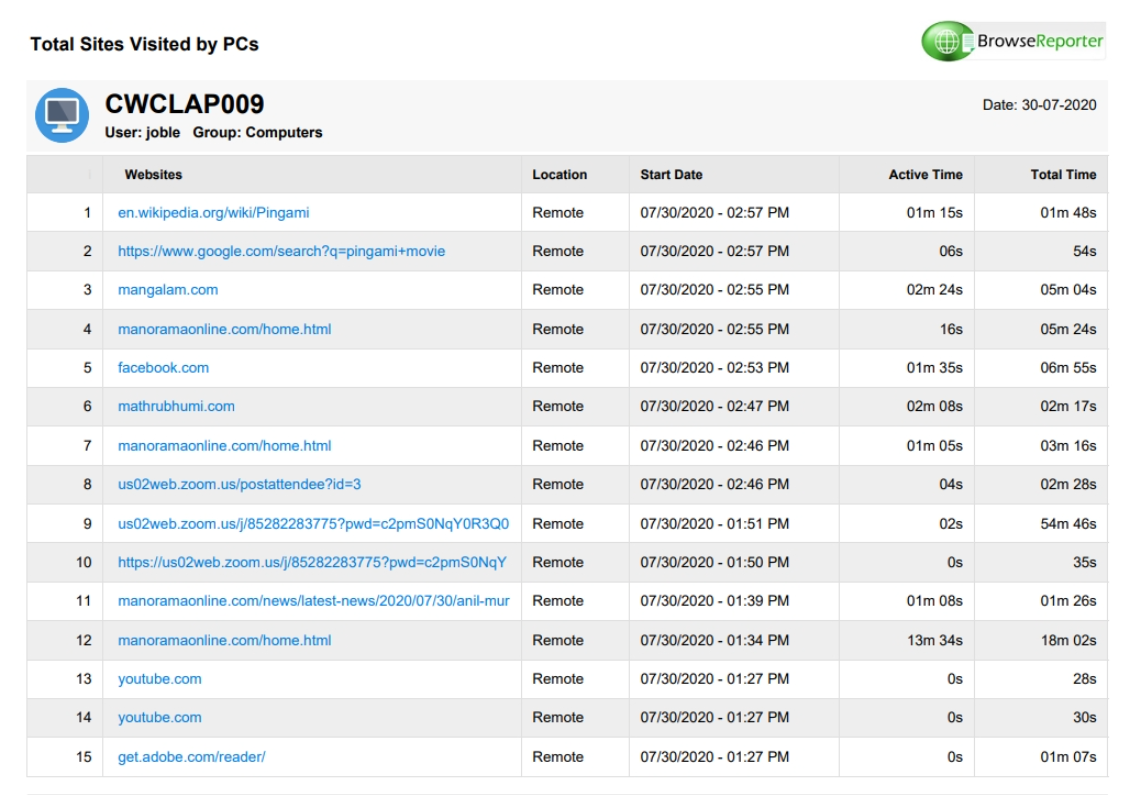Open the us02web.zoom.us/postattendee?id=3 link
The height and width of the screenshot is (795, 1135).
click(240, 484)
